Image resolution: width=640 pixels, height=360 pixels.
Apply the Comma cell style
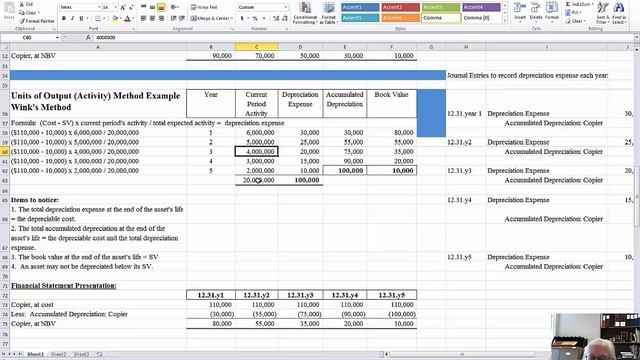[441, 18]
